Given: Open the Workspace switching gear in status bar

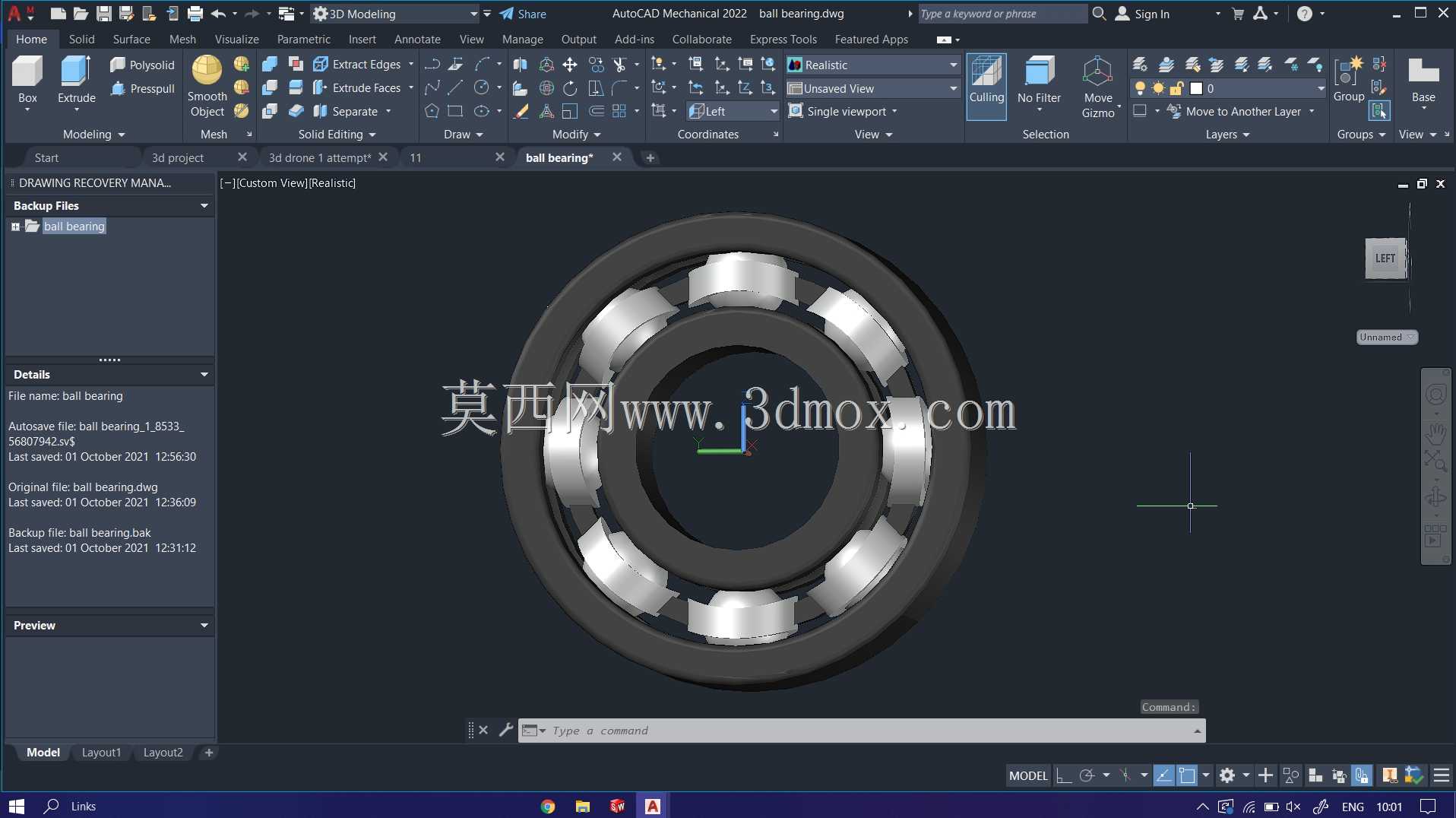Looking at the screenshot, I should (x=1227, y=775).
